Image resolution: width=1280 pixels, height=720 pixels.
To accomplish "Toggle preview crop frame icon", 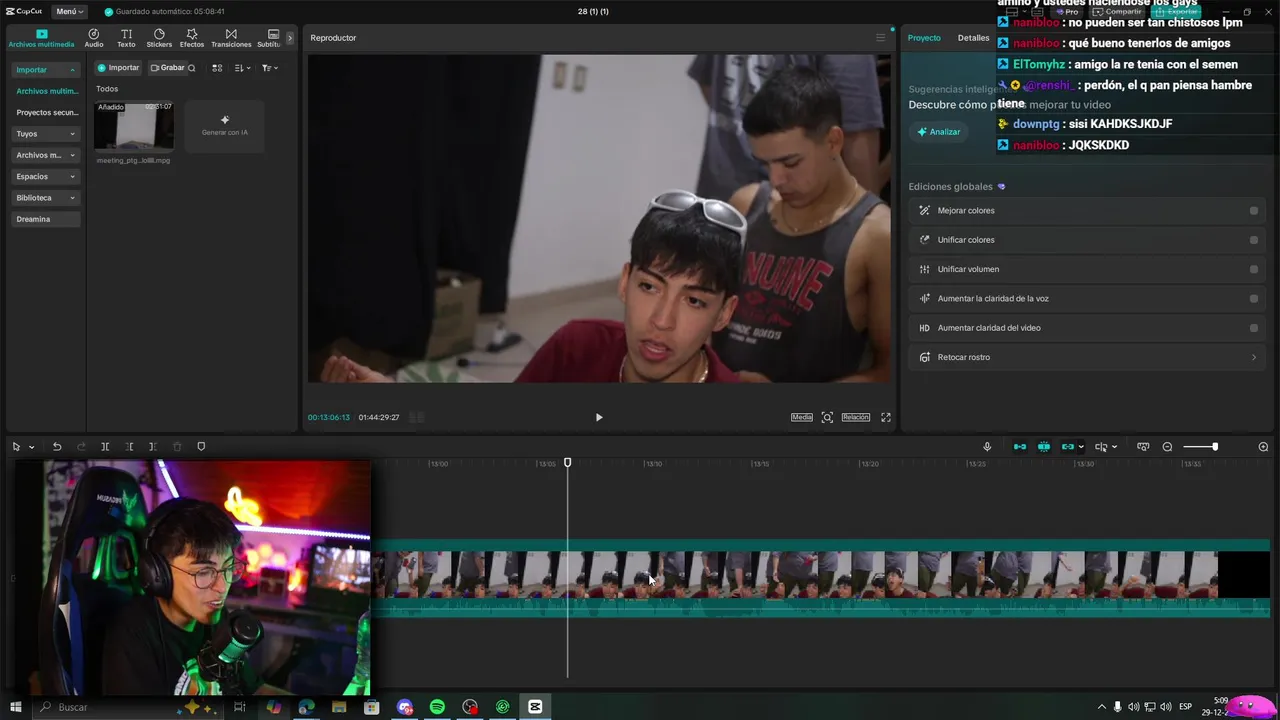I will coord(827,417).
